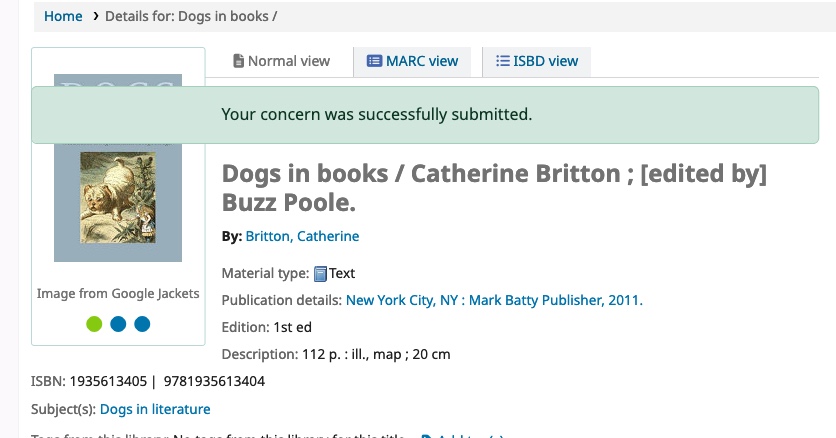
Task: Click the Image from Google Jackets caption
Action: point(118,294)
